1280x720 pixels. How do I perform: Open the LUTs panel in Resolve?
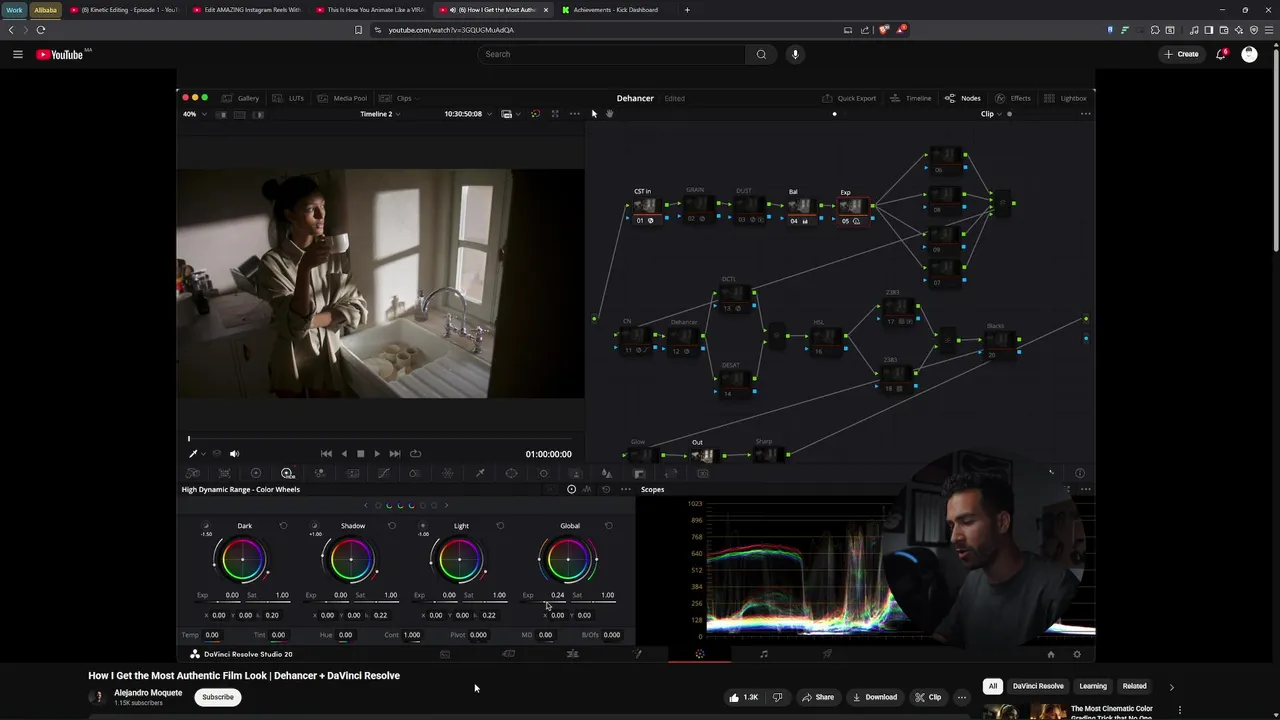tap(288, 98)
